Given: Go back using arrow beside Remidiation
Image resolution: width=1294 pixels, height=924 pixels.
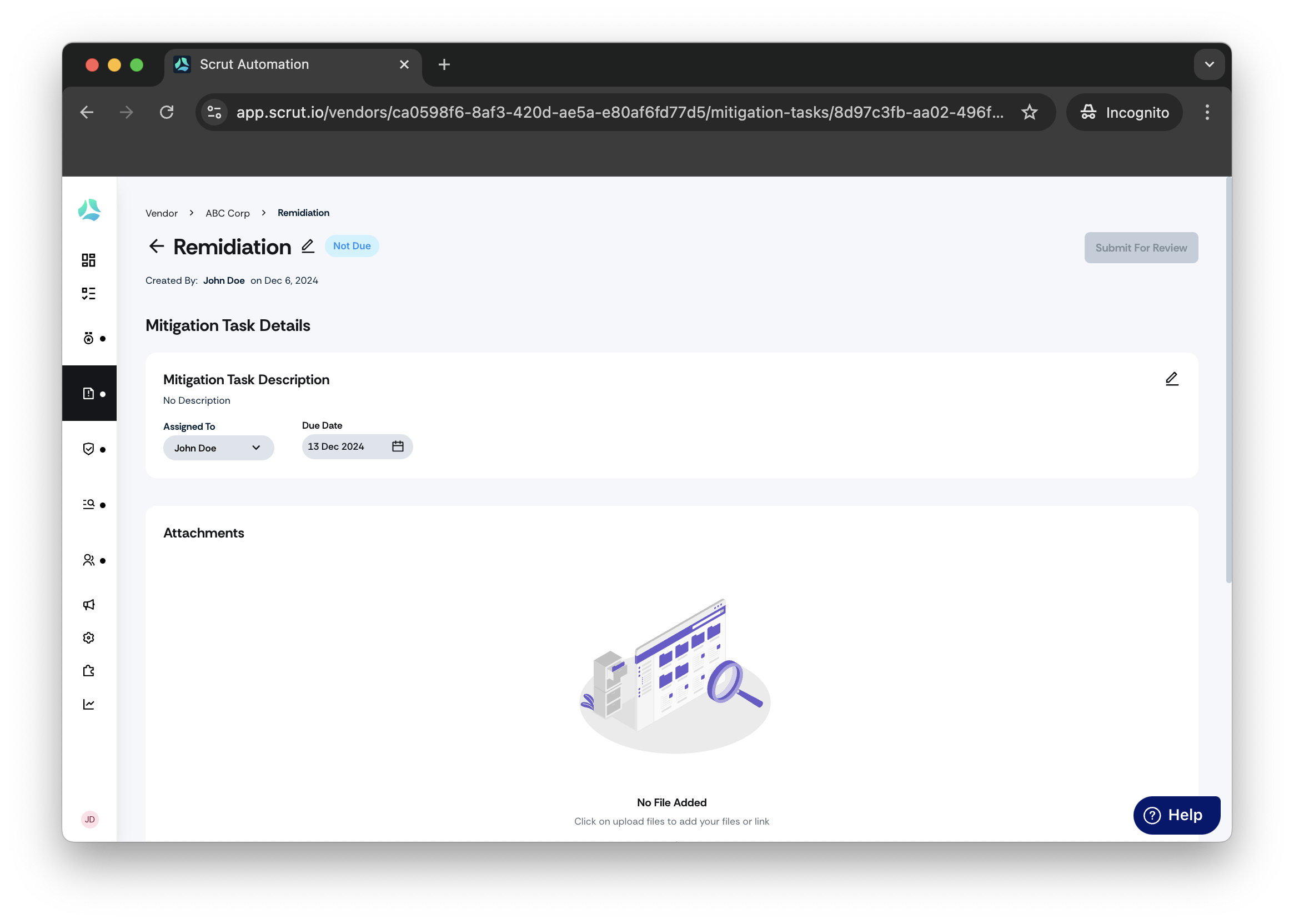Looking at the screenshot, I should 157,247.
